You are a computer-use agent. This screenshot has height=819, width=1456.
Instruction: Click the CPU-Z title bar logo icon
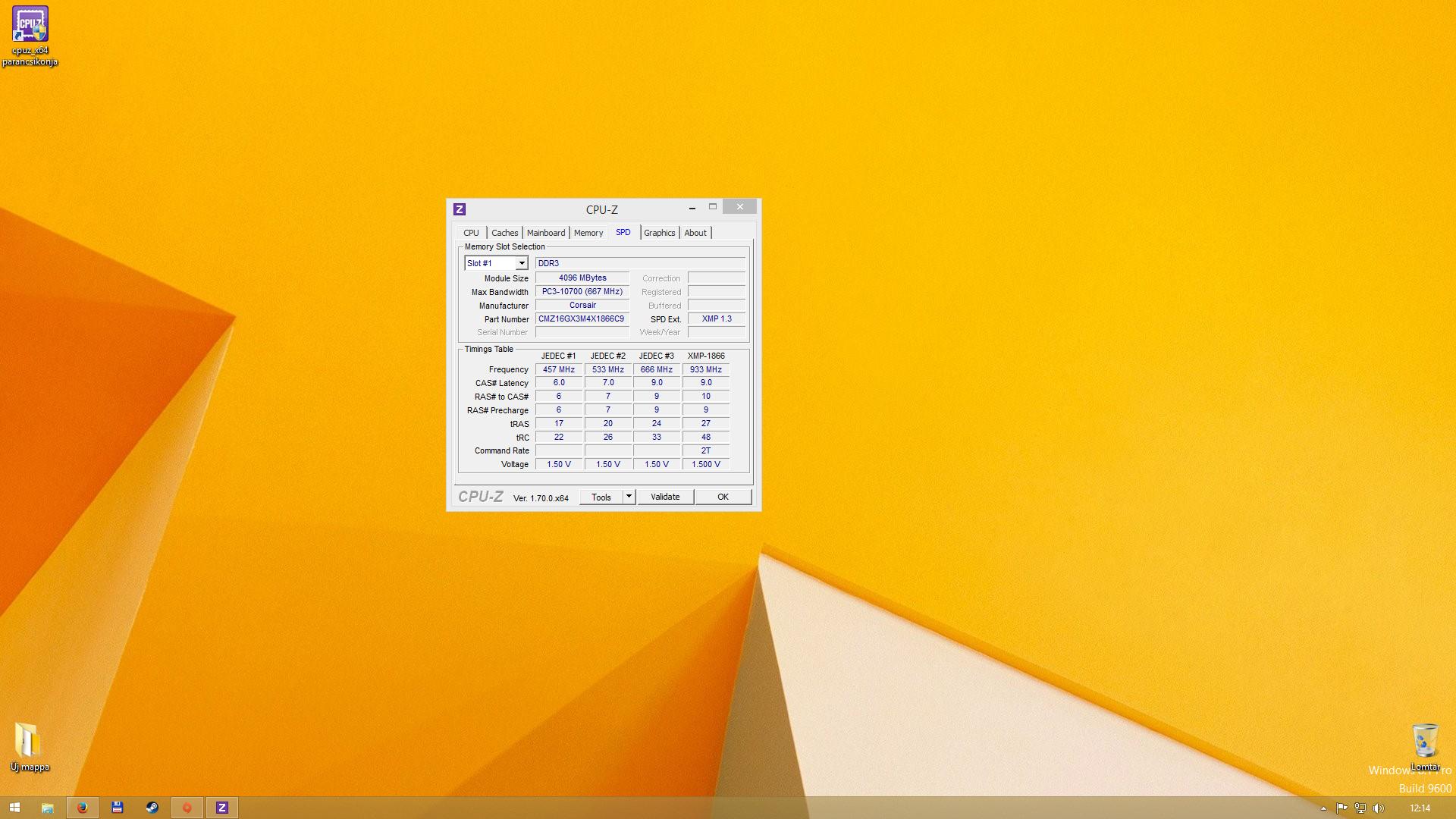[x=460, y=209]
